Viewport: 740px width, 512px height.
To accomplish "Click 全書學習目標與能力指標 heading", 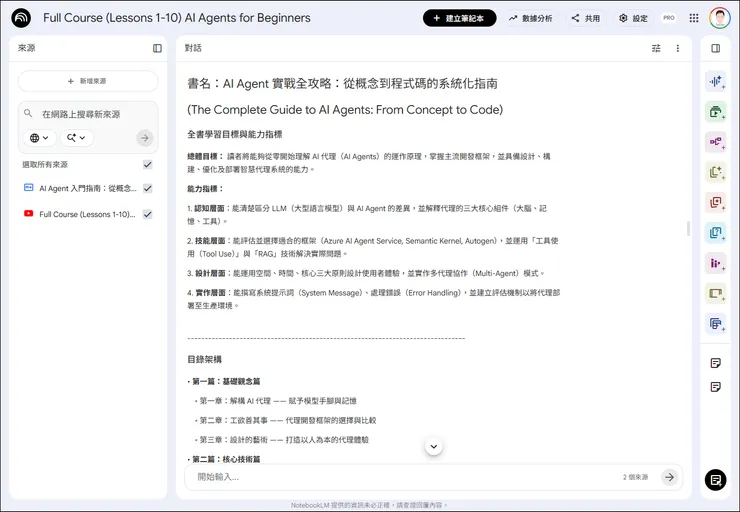I will (x=235, y=134).
